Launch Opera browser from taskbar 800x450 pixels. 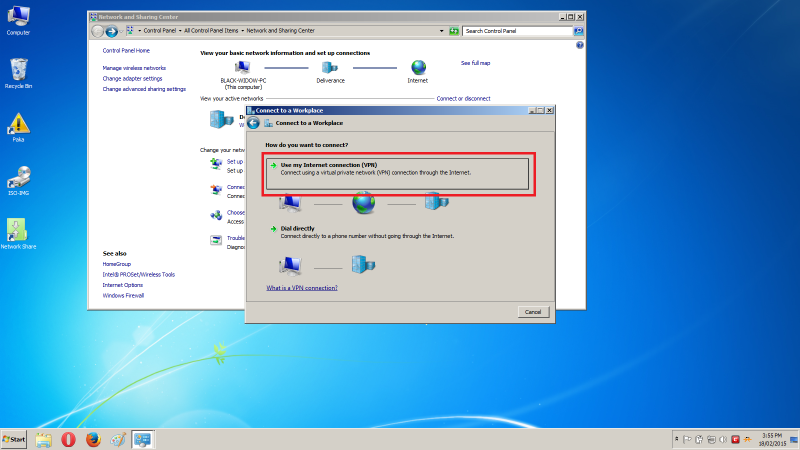69,439
